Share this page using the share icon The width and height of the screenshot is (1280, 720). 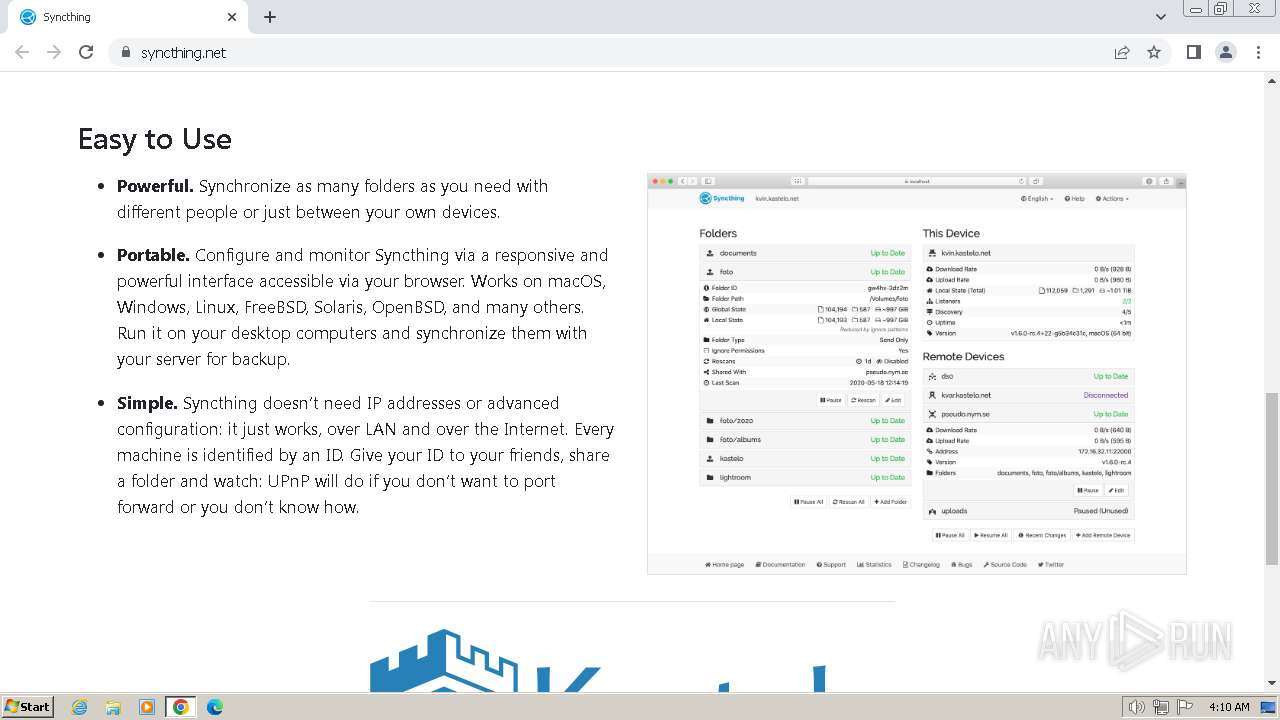[1122, 52]
